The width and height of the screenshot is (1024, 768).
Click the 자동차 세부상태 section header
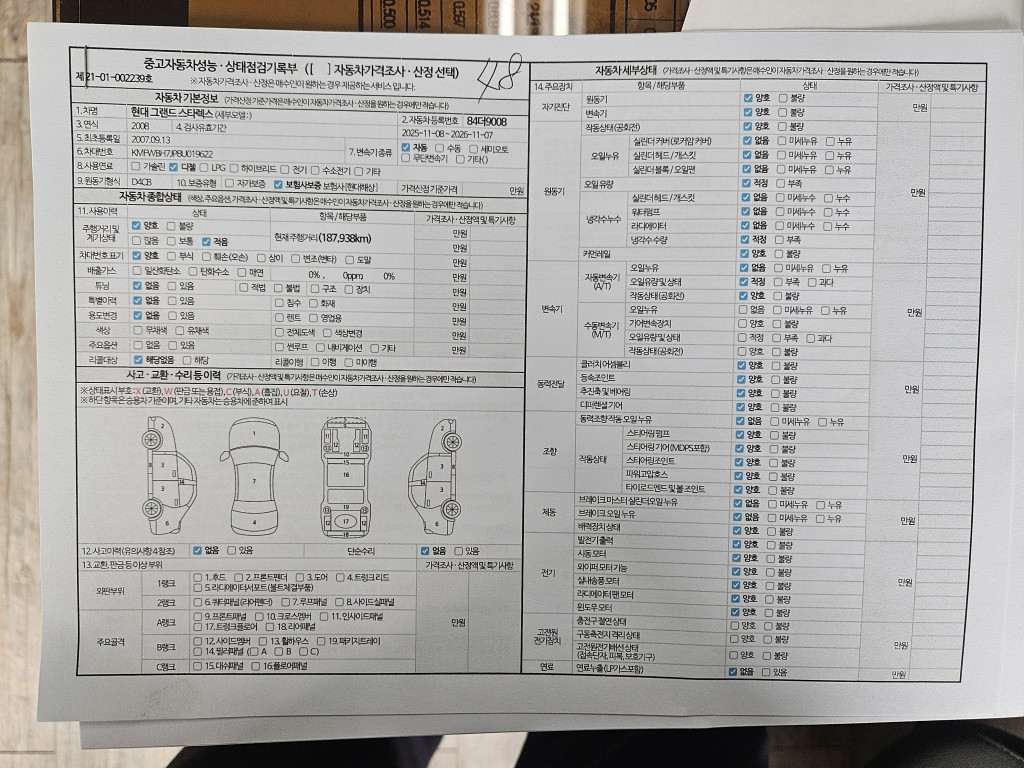[625, 70]
